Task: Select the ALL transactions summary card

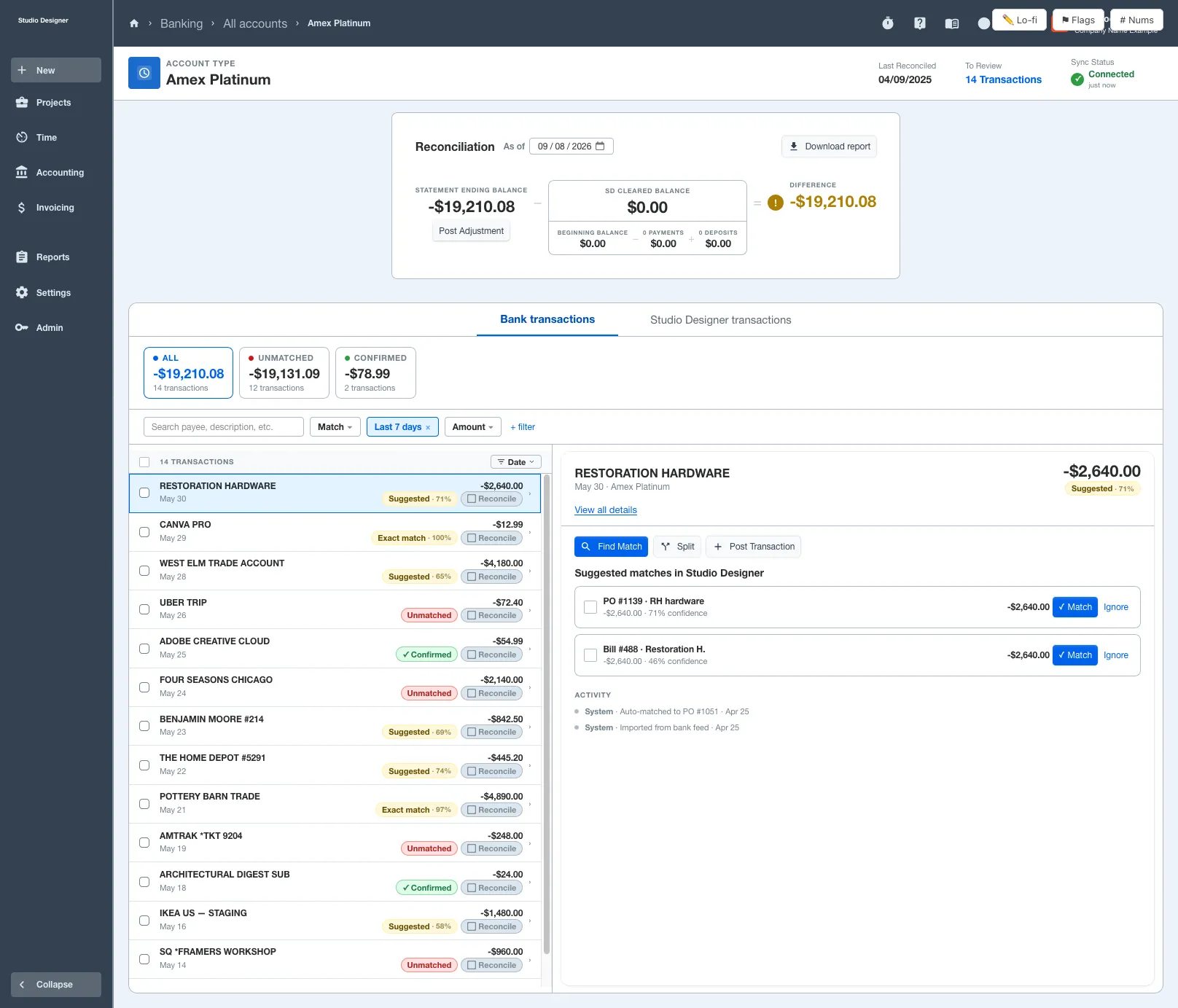Action: click(x=189, y=373)
